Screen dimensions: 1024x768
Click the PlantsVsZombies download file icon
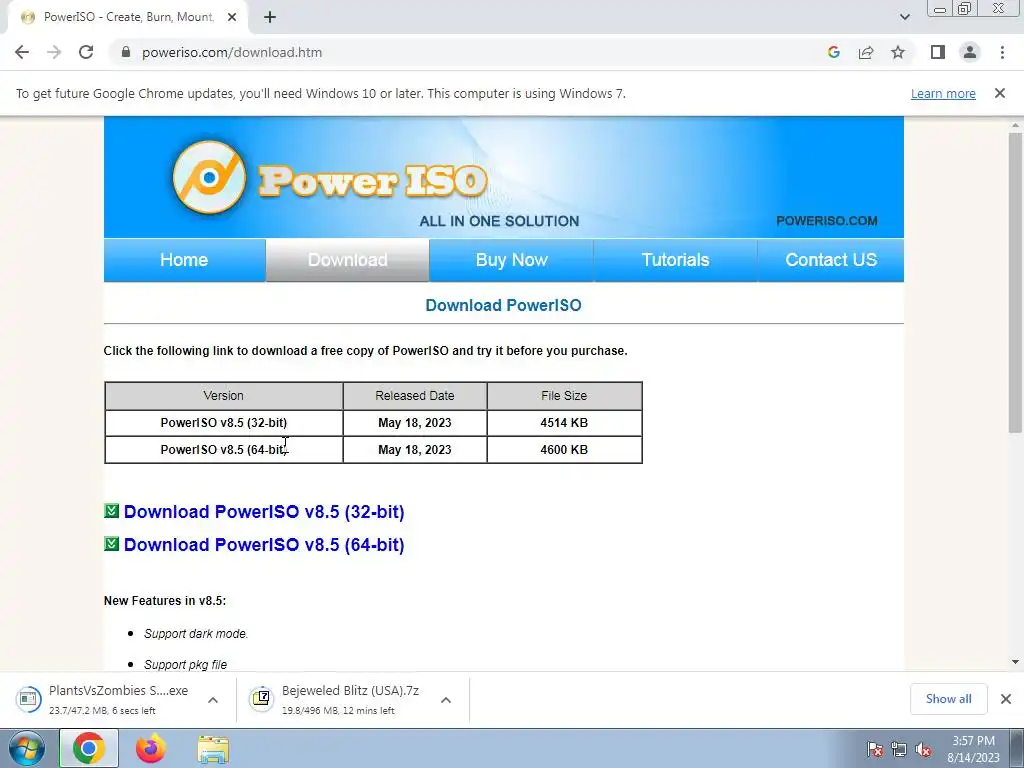[x=28, y=699]
